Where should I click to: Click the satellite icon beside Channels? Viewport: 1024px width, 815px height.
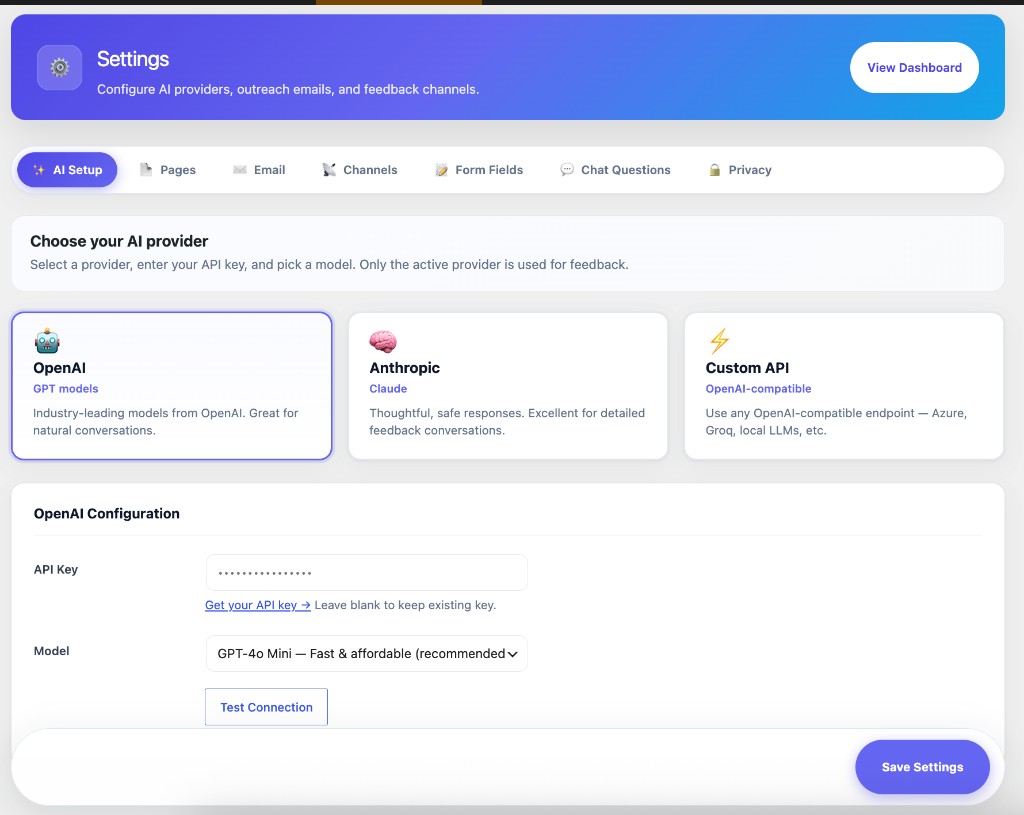(x=329, y=170)
